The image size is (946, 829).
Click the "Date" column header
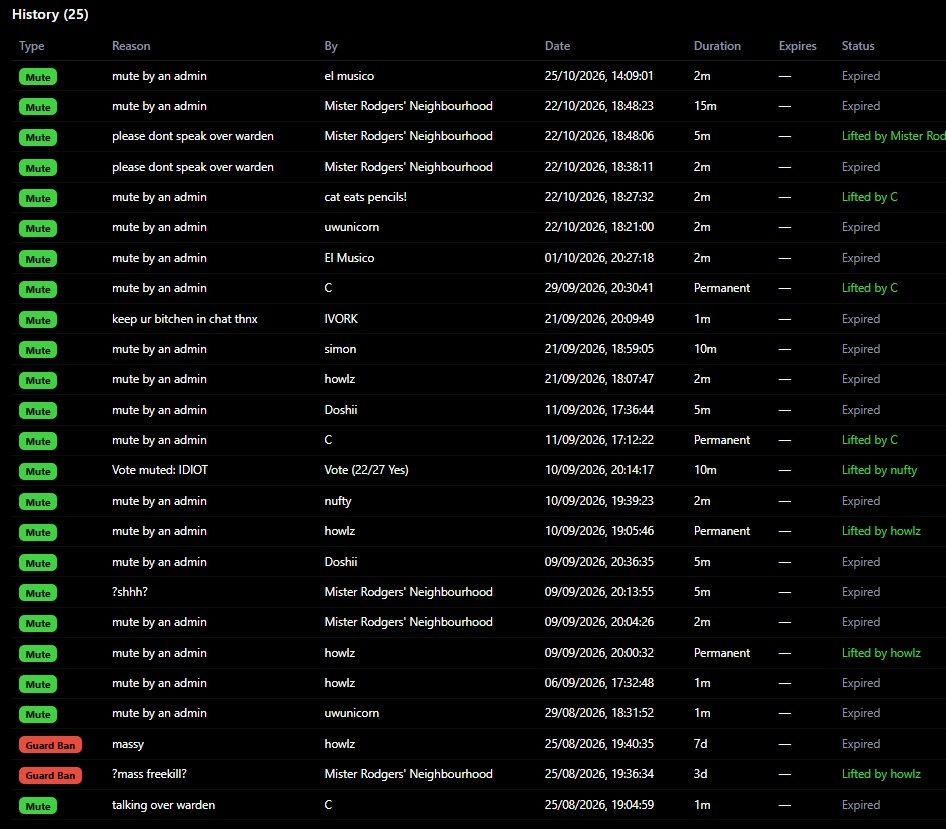coord(557,46)
